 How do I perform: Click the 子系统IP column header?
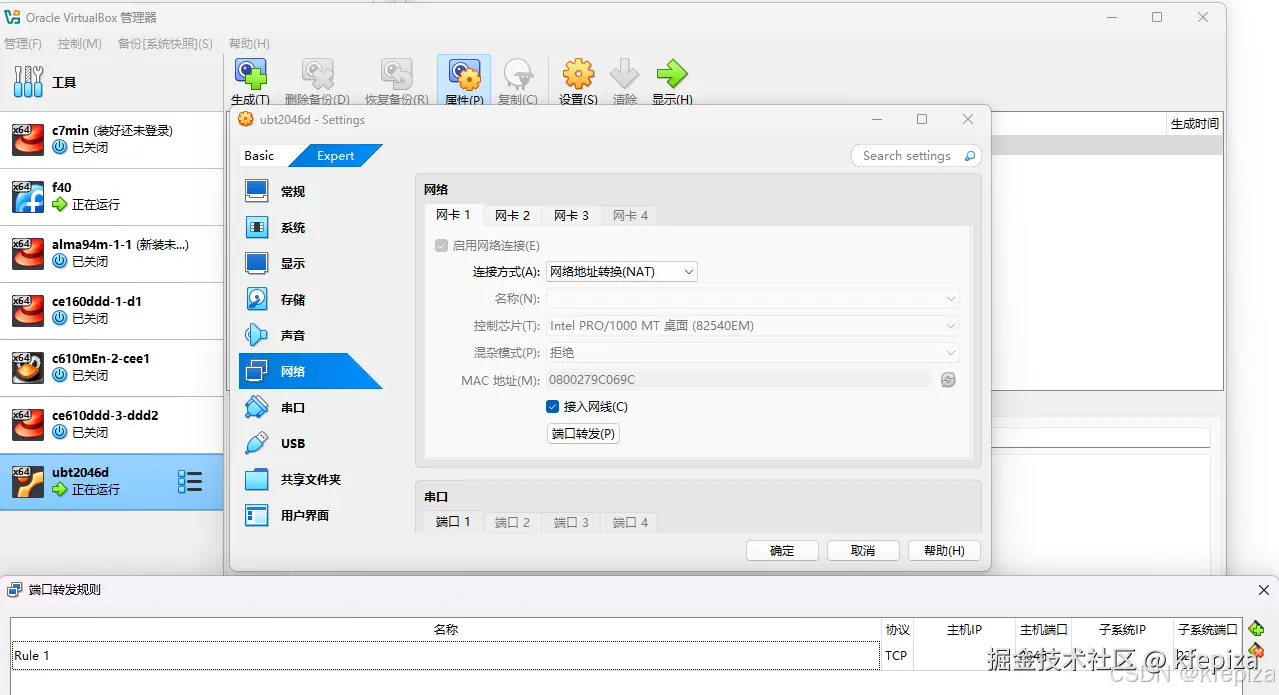coord(1122,629)
